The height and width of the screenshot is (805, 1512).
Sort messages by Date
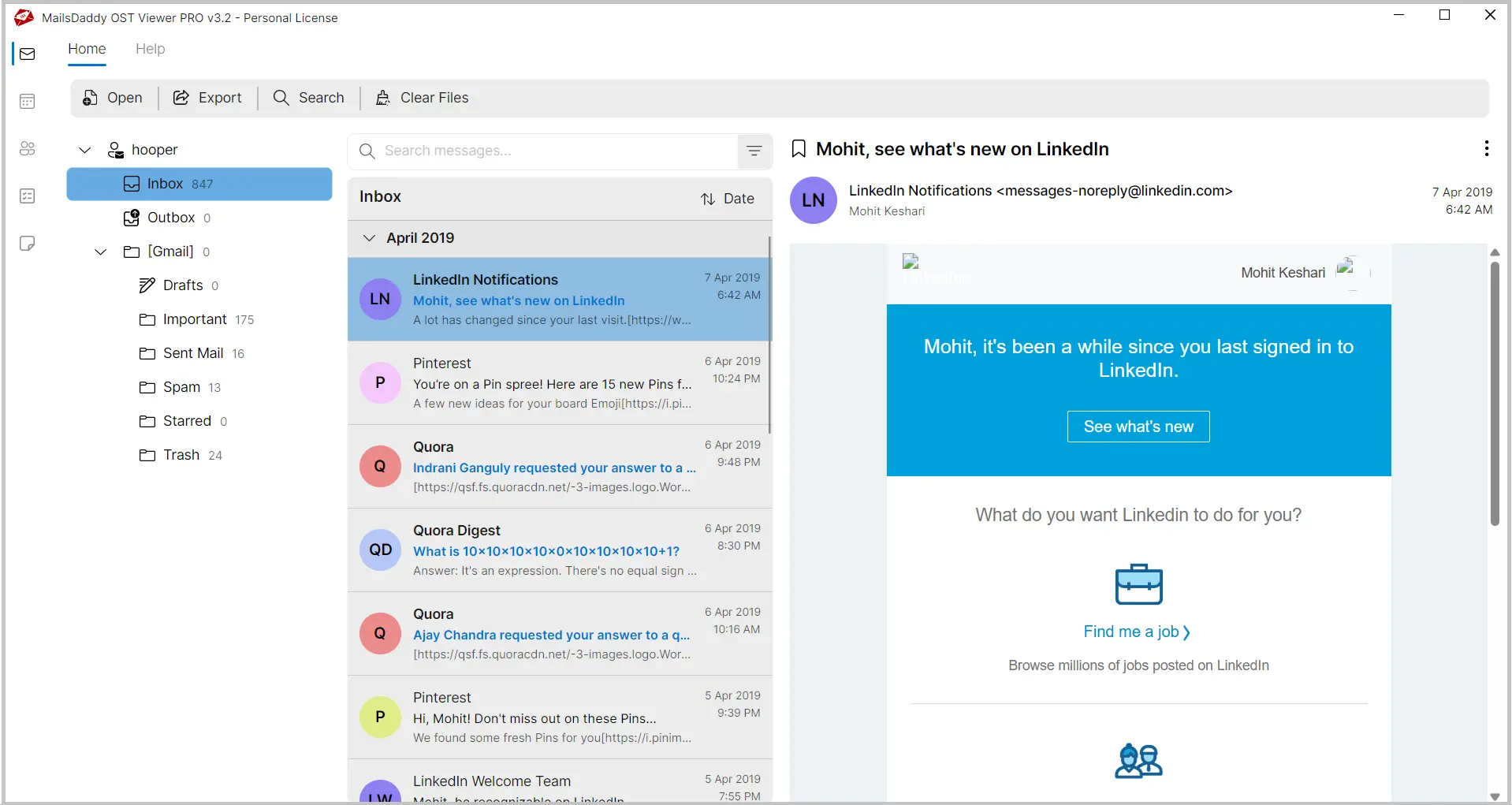tap(728, 199)
